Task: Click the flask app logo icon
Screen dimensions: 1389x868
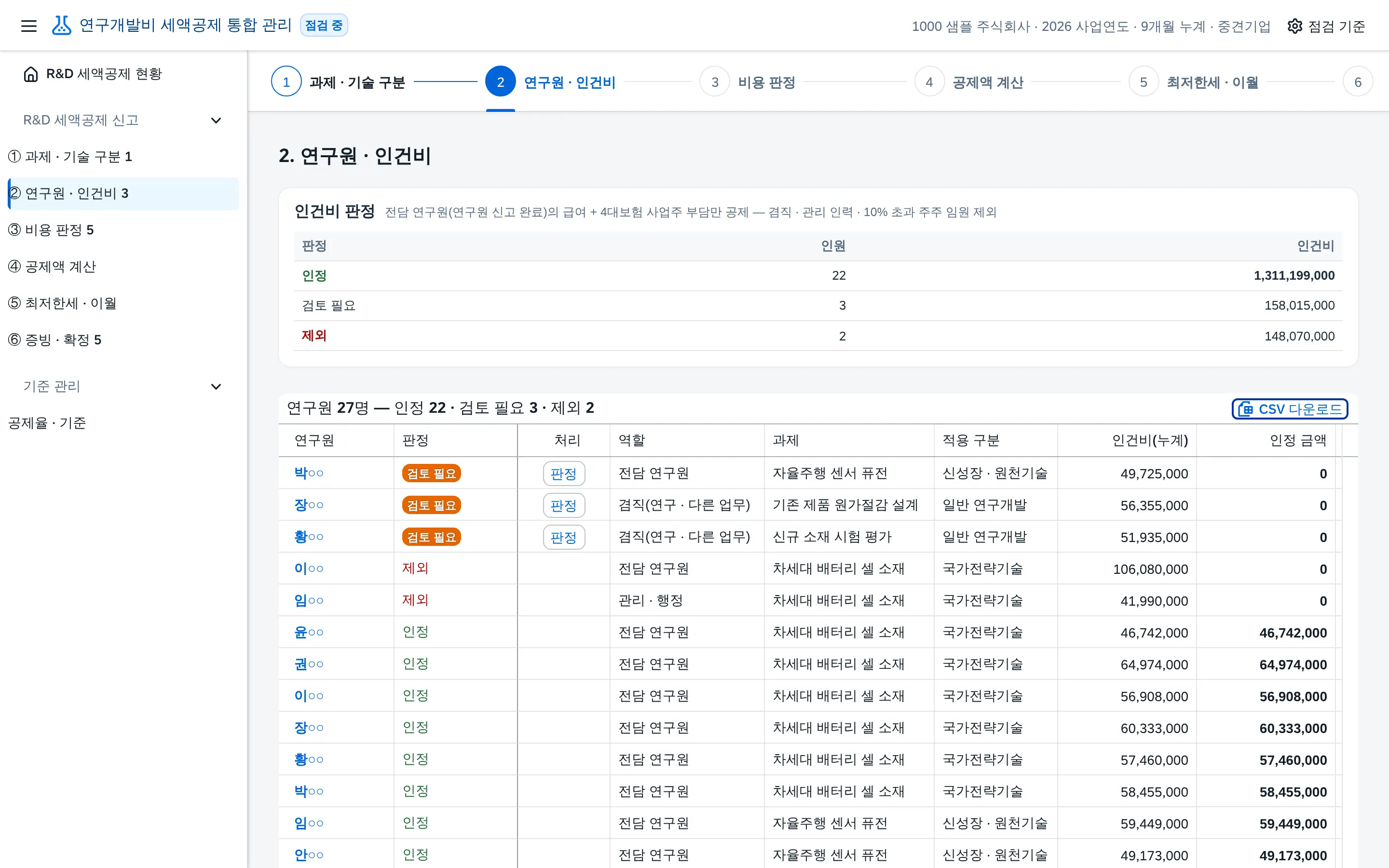Action: point(61,25)
